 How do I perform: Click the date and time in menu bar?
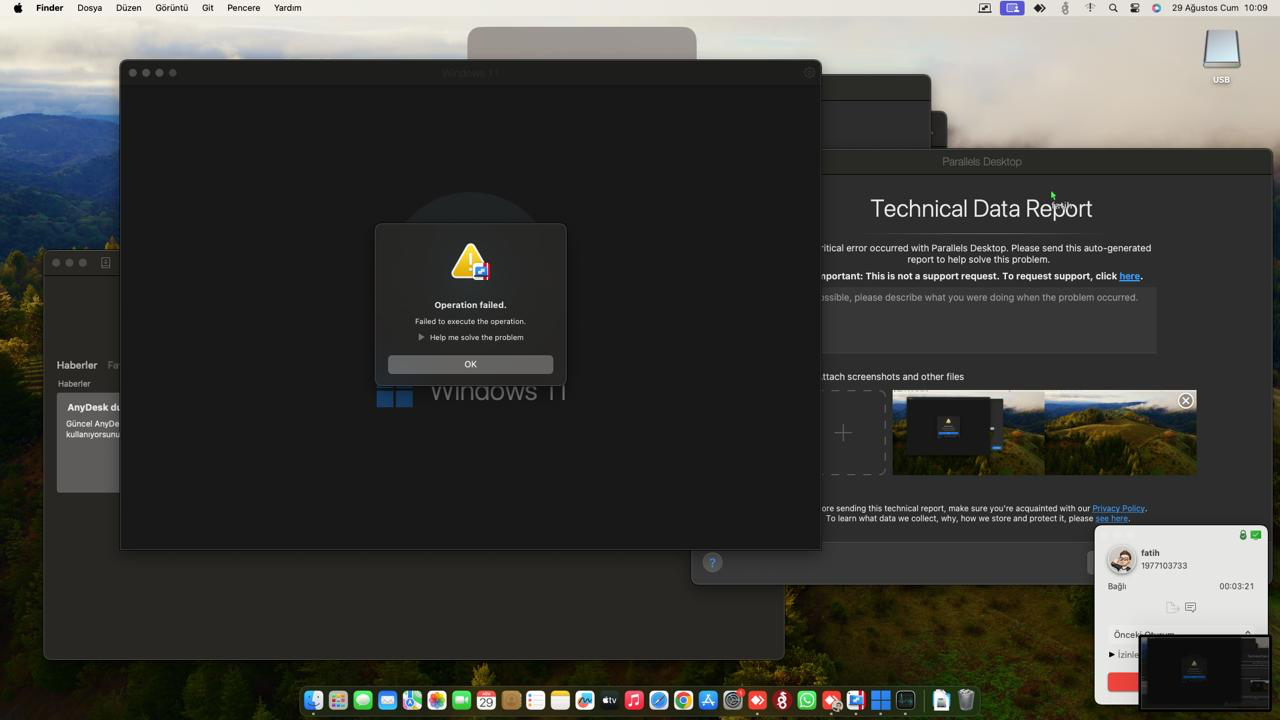pos(1220,8)
